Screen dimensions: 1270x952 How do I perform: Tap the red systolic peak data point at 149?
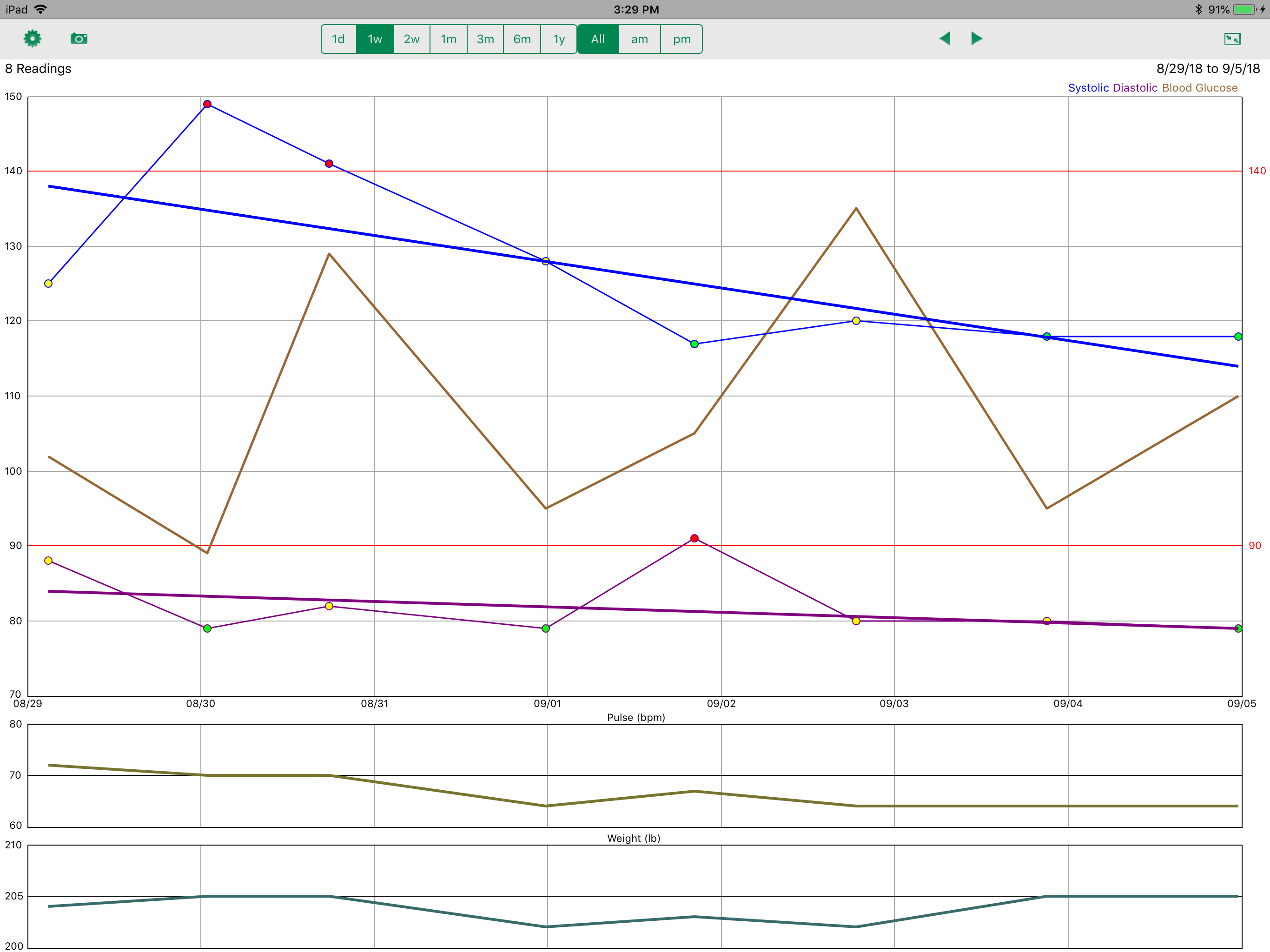[x=207, y=104]
